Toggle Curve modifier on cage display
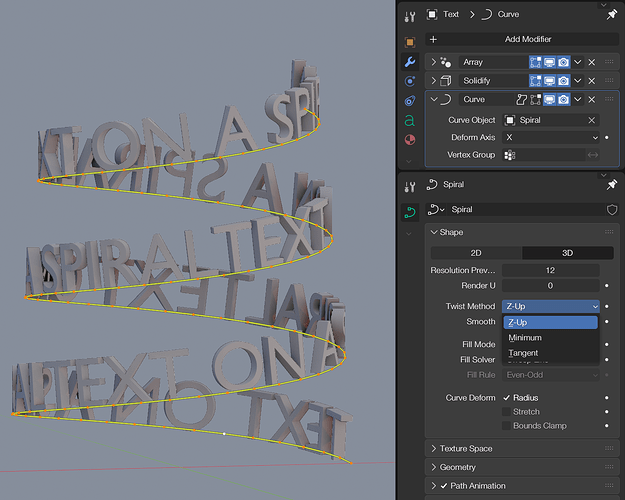The image size is (625, 500). click(x=521, y=100)
